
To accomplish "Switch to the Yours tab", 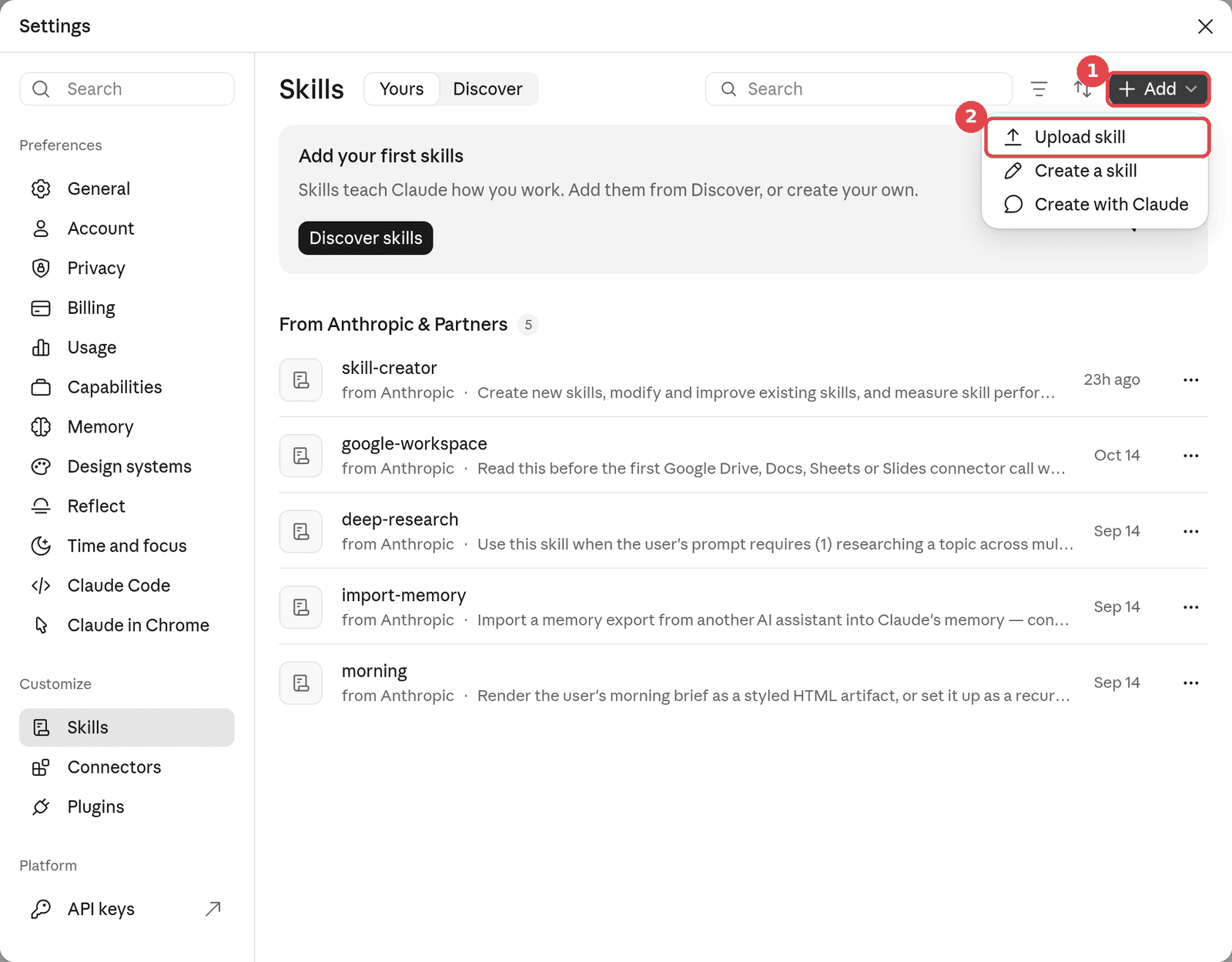I will pyautogui.click(x=401, y=89).
